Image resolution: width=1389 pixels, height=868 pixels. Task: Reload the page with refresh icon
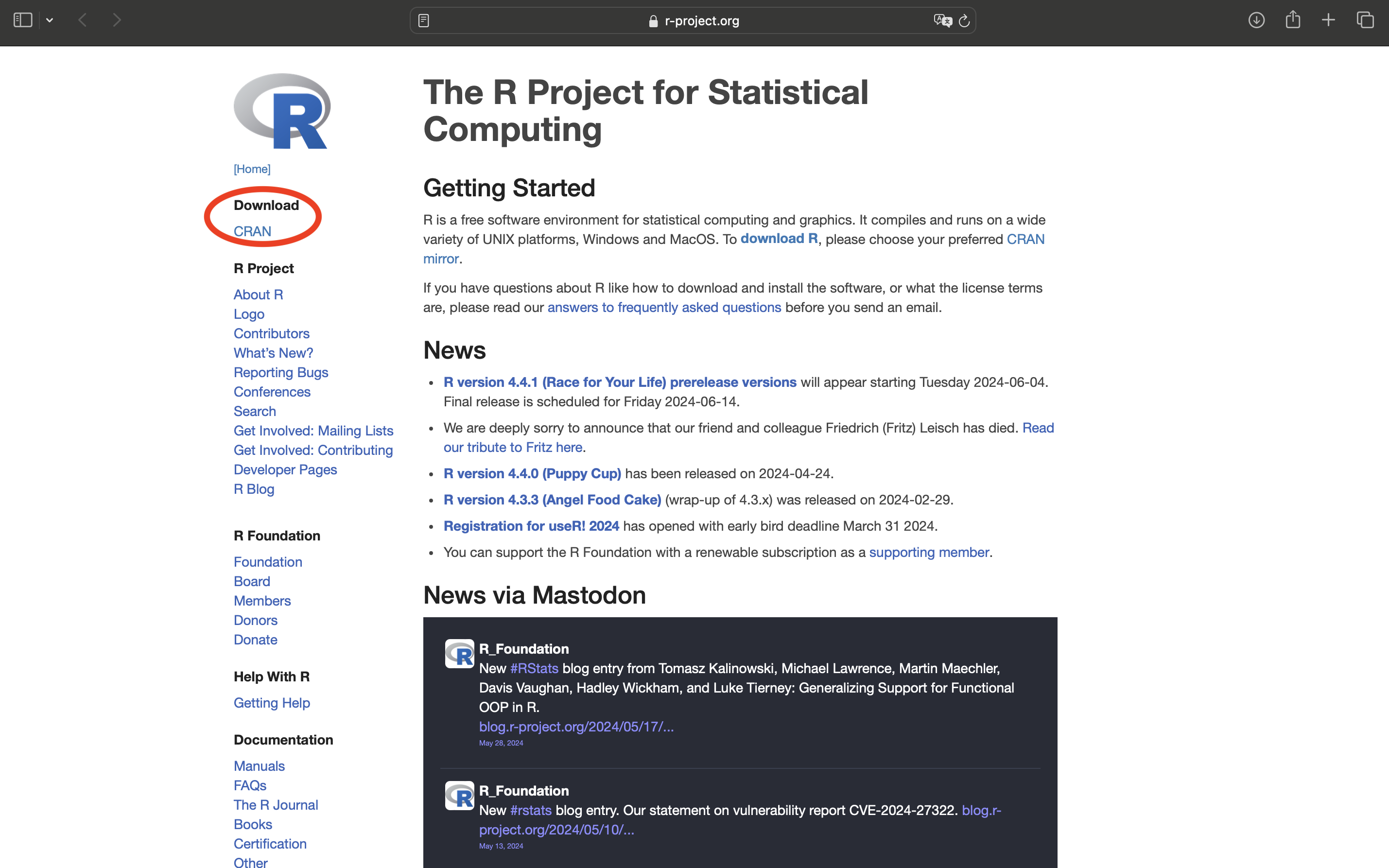point(964,21)
